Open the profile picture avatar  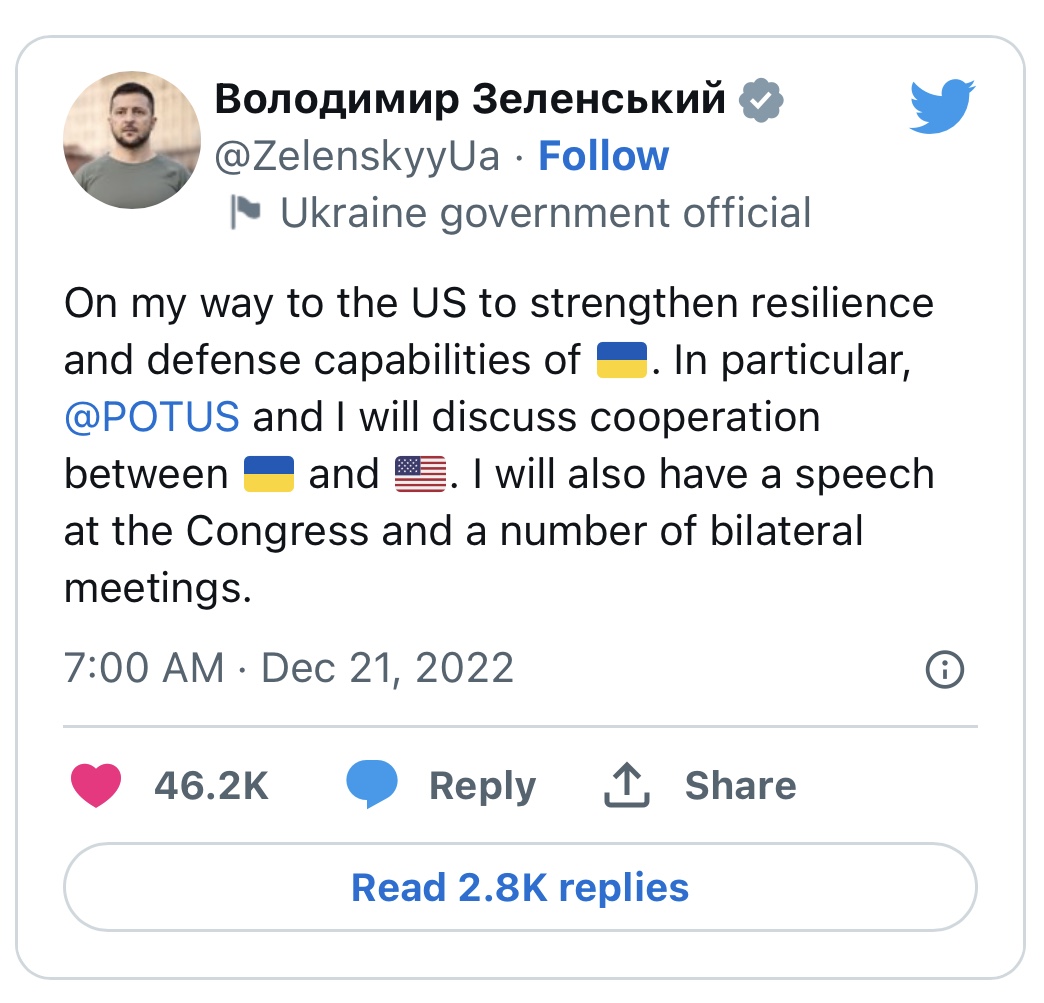click(132, 139)
